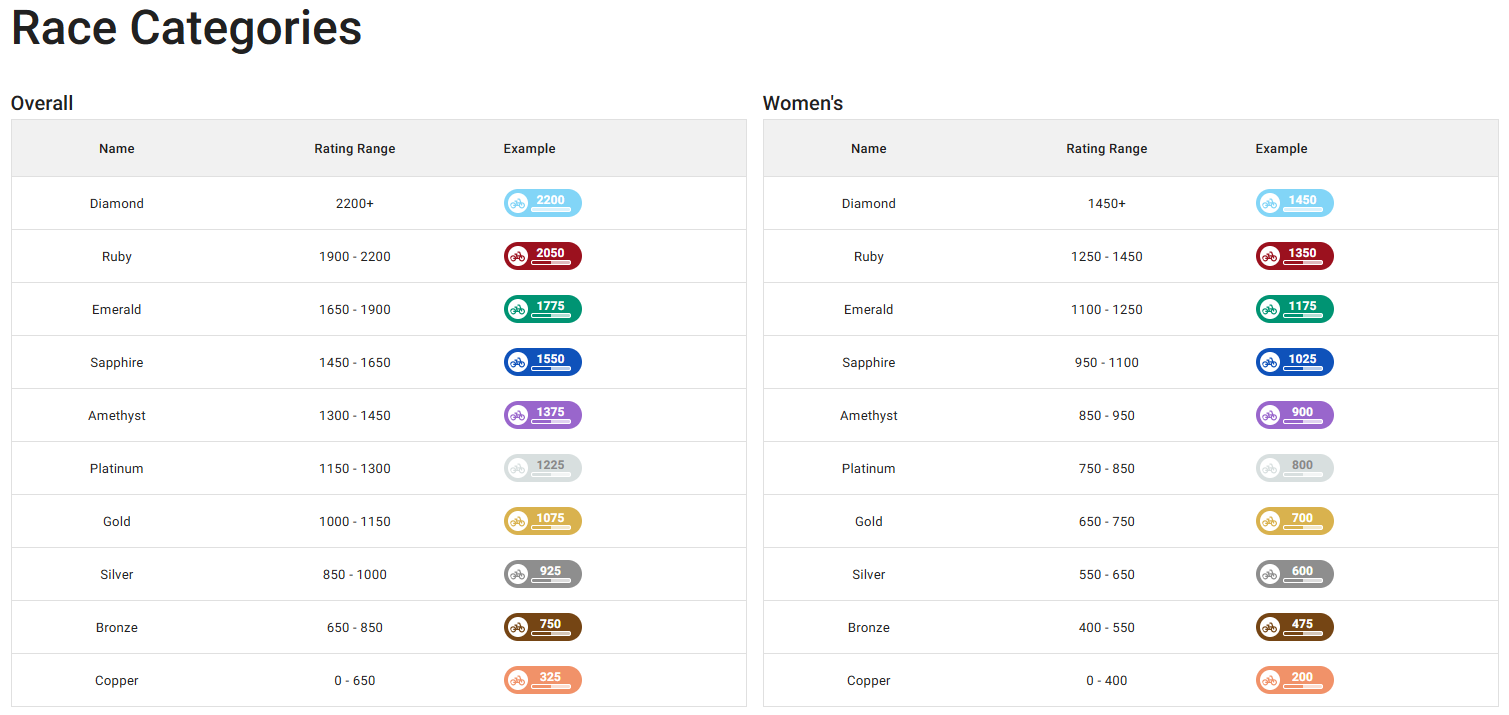The image size is (1509, 715).
Task: Click the Women's table Example column header
Action: (1281, 149)
